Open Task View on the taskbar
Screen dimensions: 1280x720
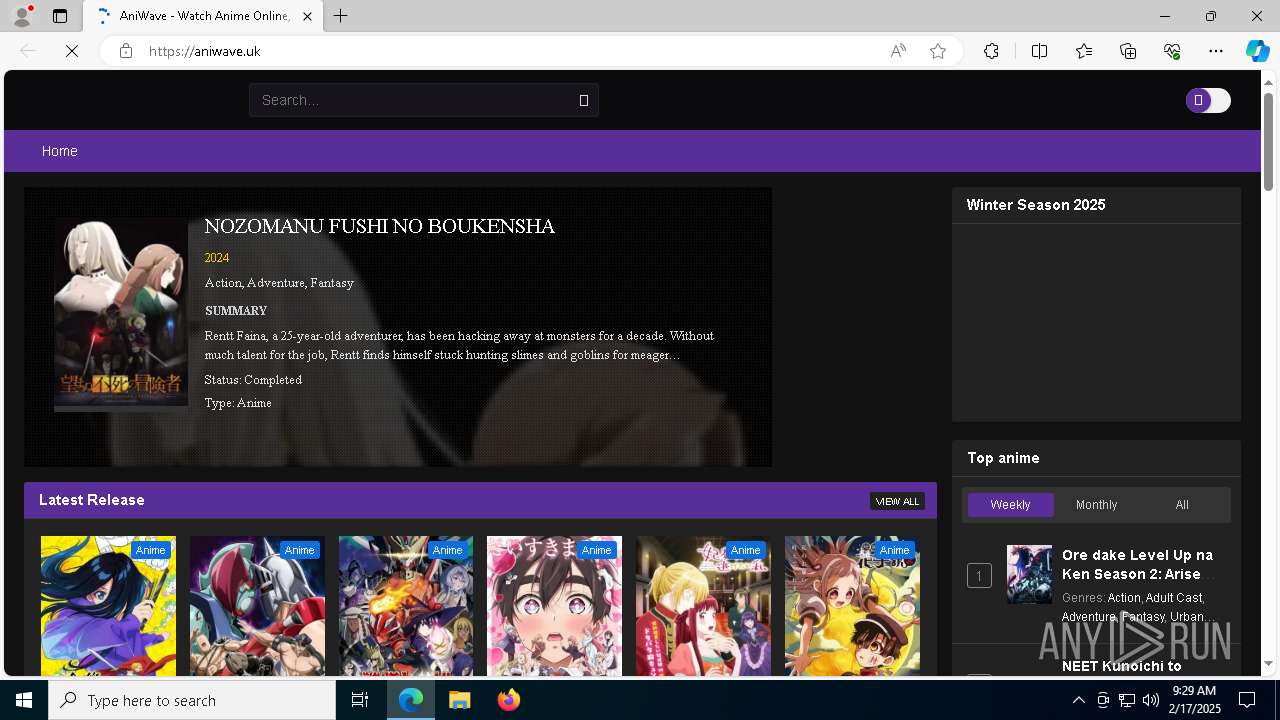360,700
